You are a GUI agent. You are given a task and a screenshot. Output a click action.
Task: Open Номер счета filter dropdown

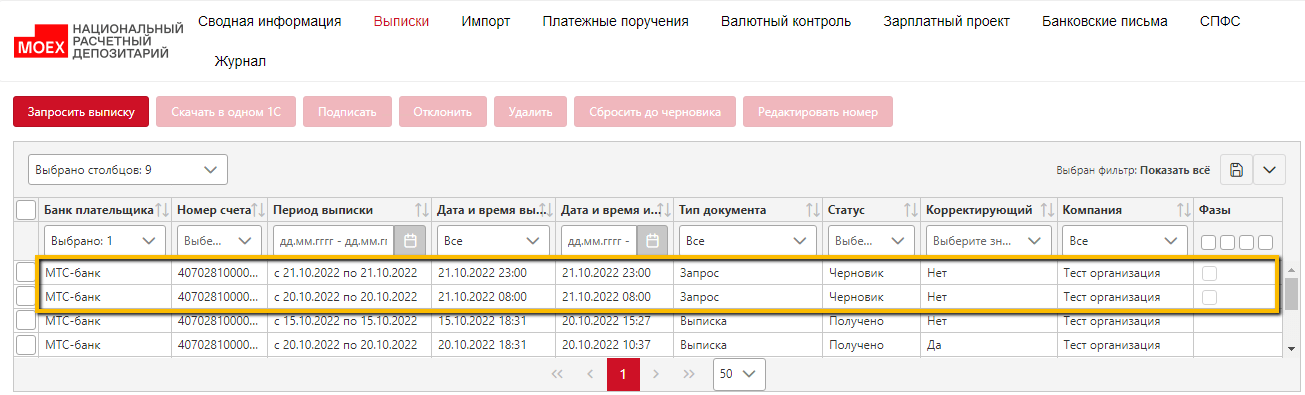219,241
